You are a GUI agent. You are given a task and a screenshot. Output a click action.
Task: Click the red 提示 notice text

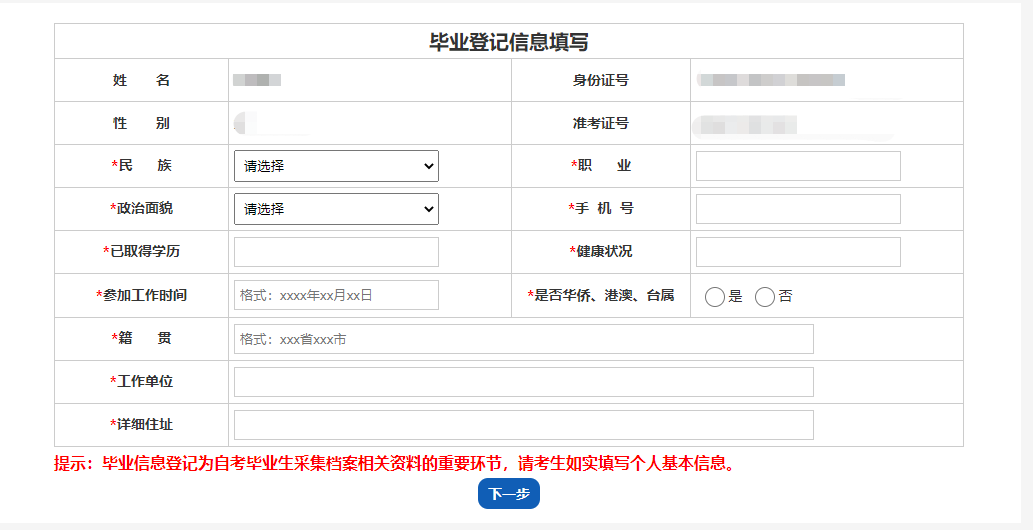pos(394,464)
